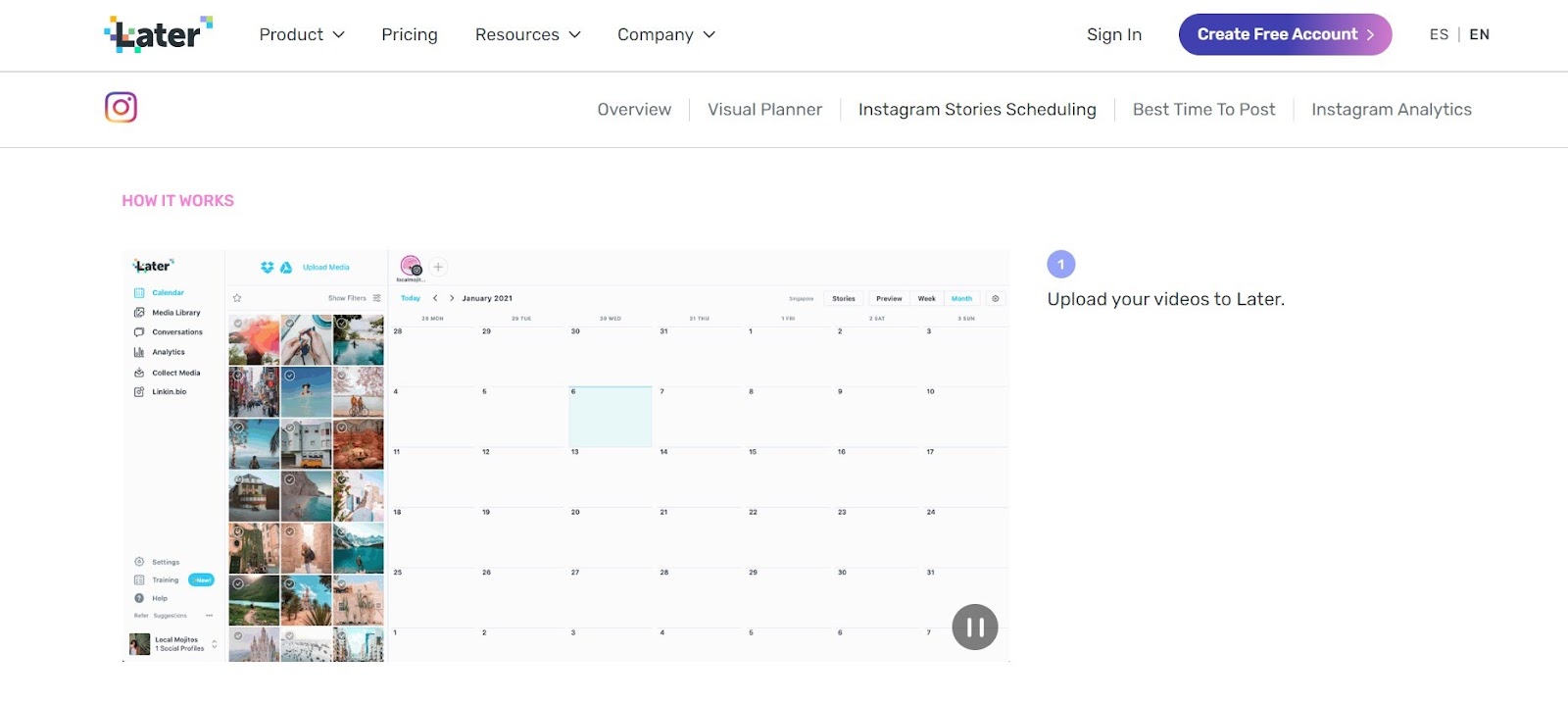This screenshot has height=704, width=1568.
Task: Click the Dropbox import icon
Action: (x=267, y=267)
